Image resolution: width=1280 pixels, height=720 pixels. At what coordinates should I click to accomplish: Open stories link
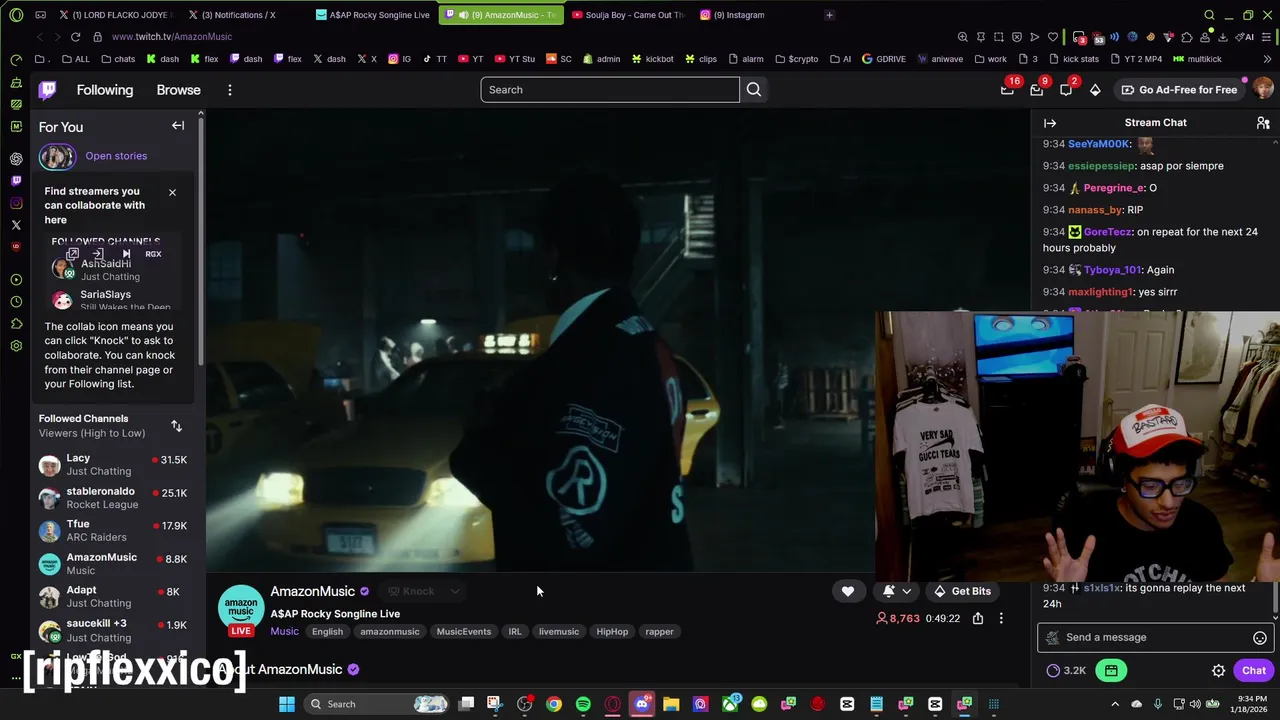point(116,156)
